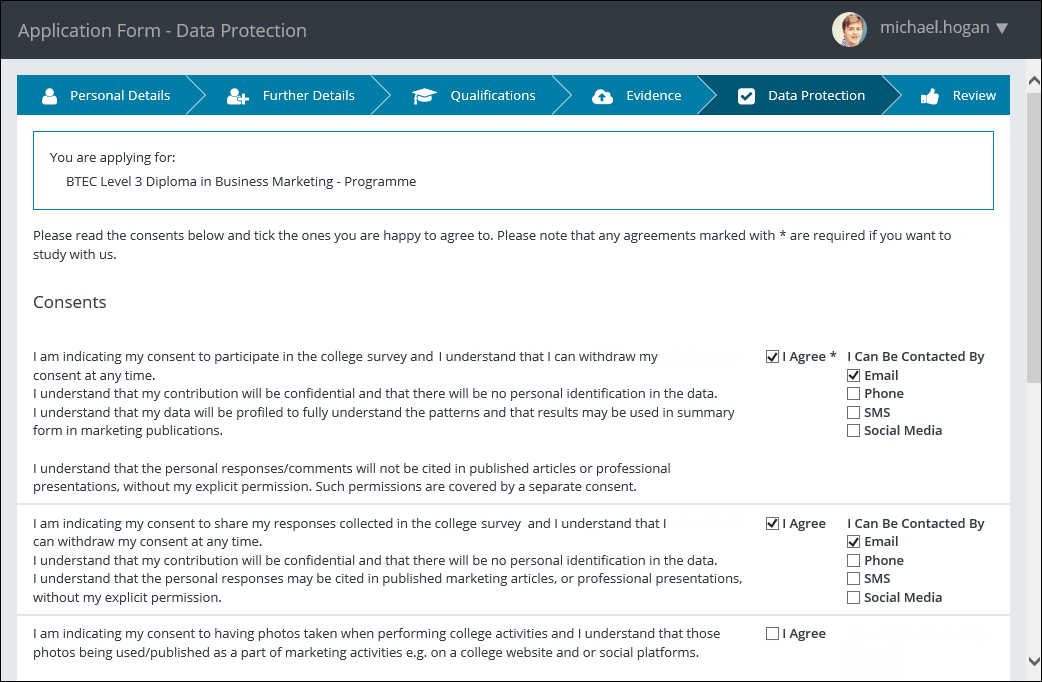Open the Review step tab
The image size is (1042, 682).
click(x=973, y=96)
